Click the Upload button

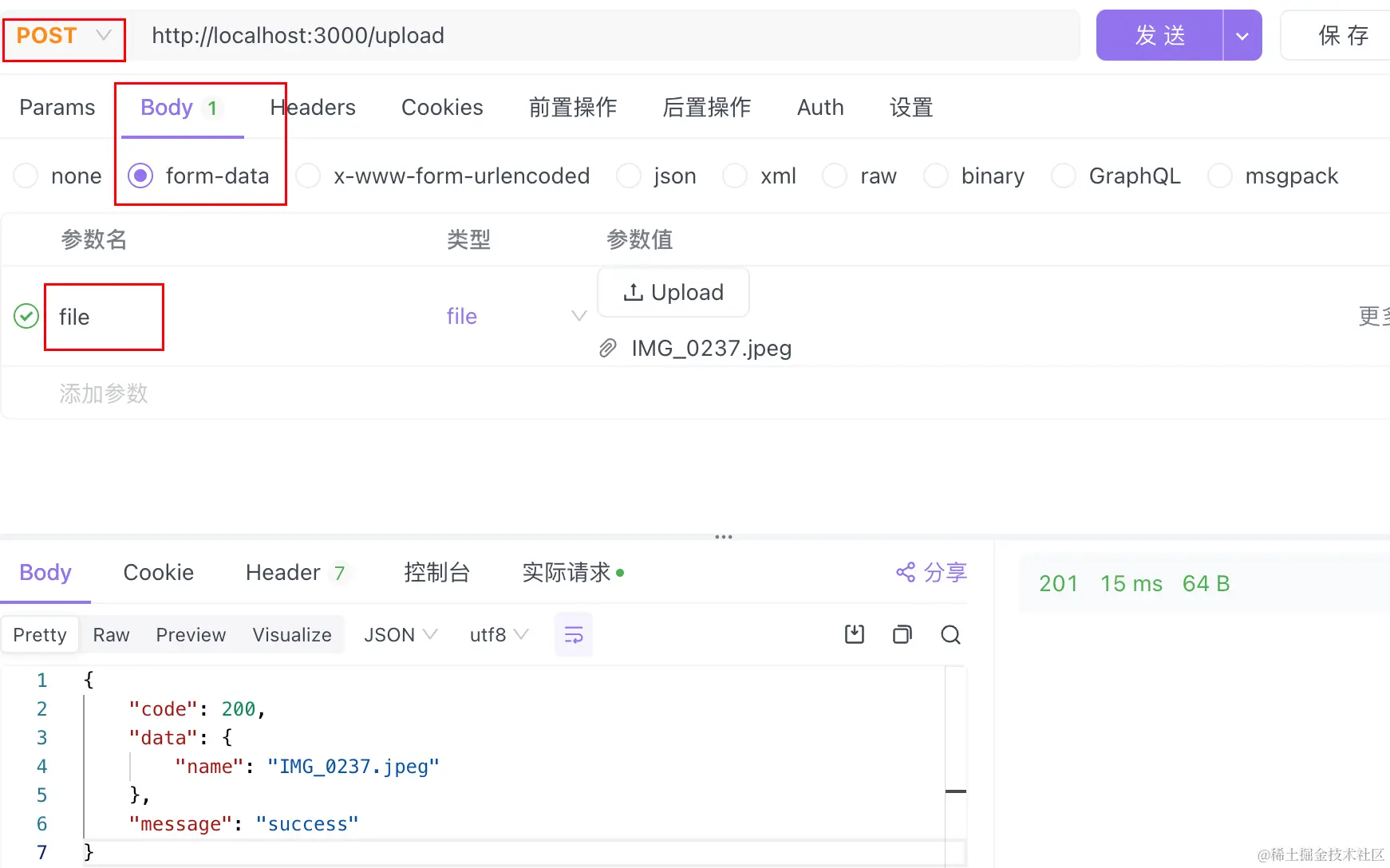pos(673,292)
